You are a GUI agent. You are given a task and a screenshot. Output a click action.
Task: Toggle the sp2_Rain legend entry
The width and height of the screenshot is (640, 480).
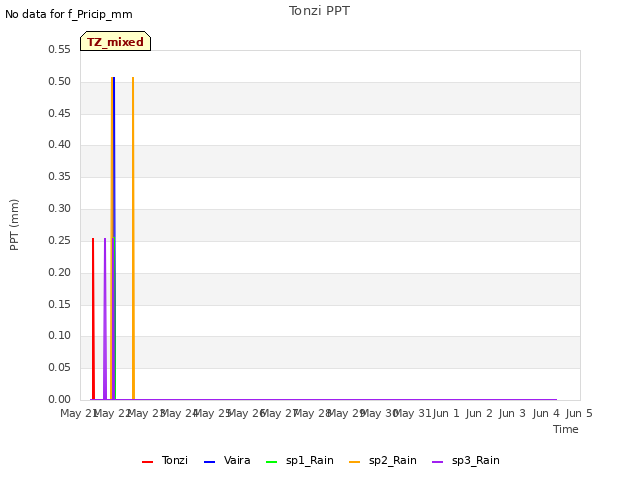383,461
